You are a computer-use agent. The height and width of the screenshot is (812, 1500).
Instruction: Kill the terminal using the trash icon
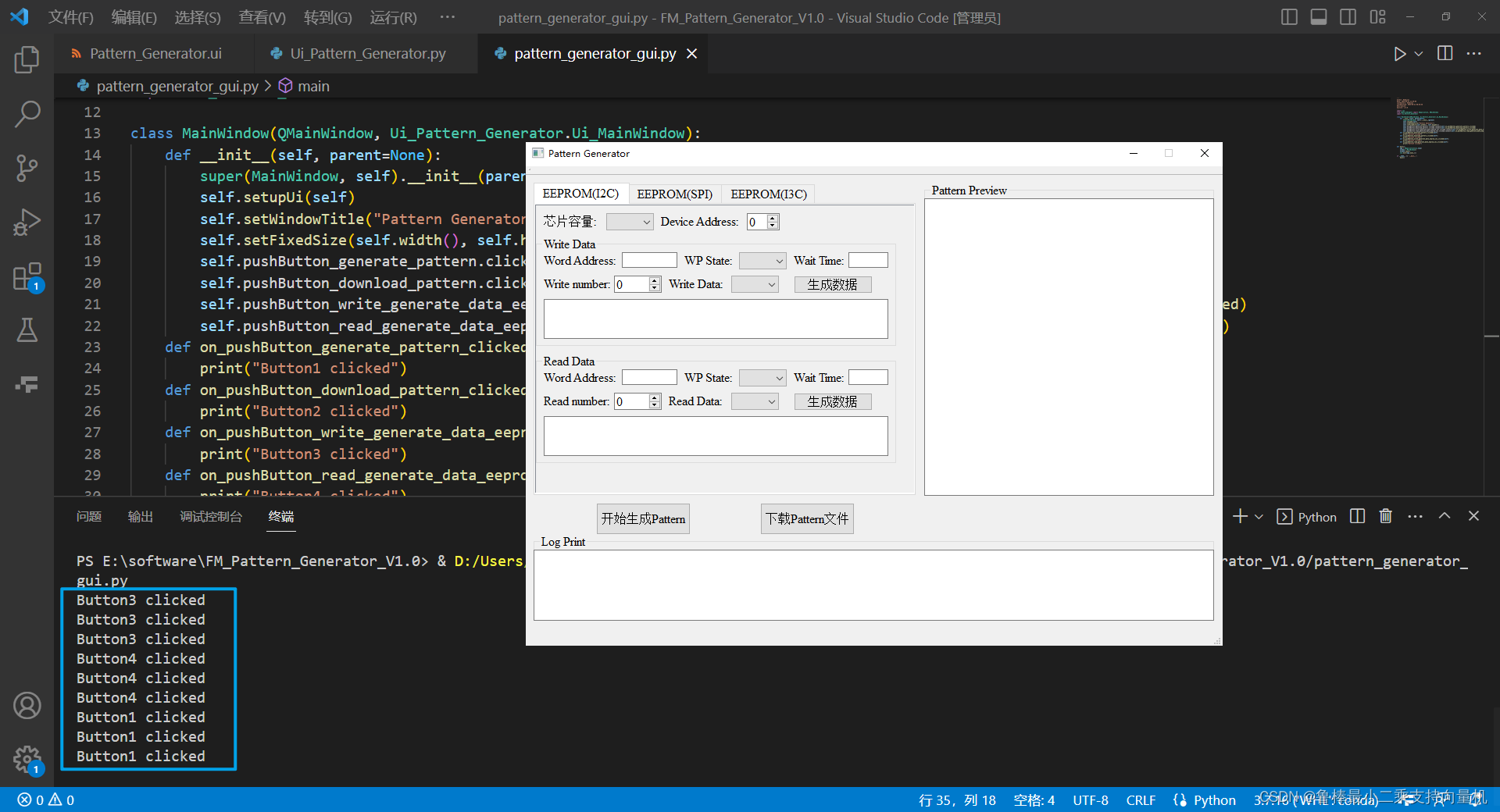[1385, 516]
